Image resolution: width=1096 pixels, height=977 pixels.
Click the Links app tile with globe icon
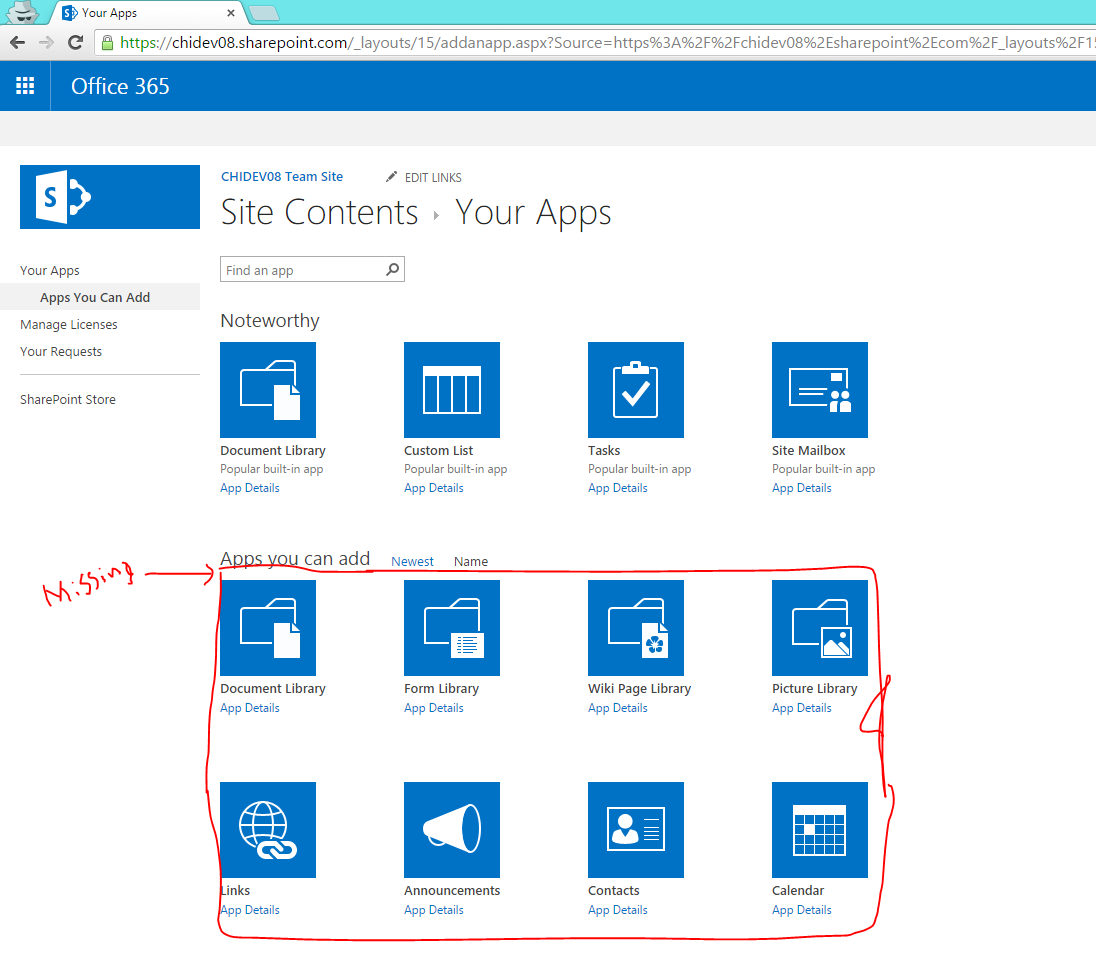pyautogui.click(x=267, y=830)
